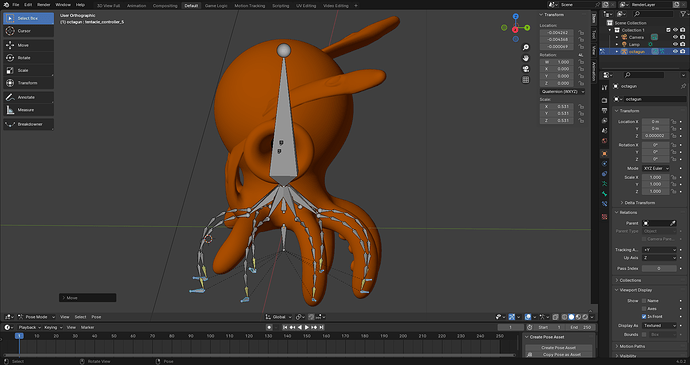Open the Quaternion rotation mode dropdown
The height and width of the screenshot is (365, 690).
pos(562,92)
